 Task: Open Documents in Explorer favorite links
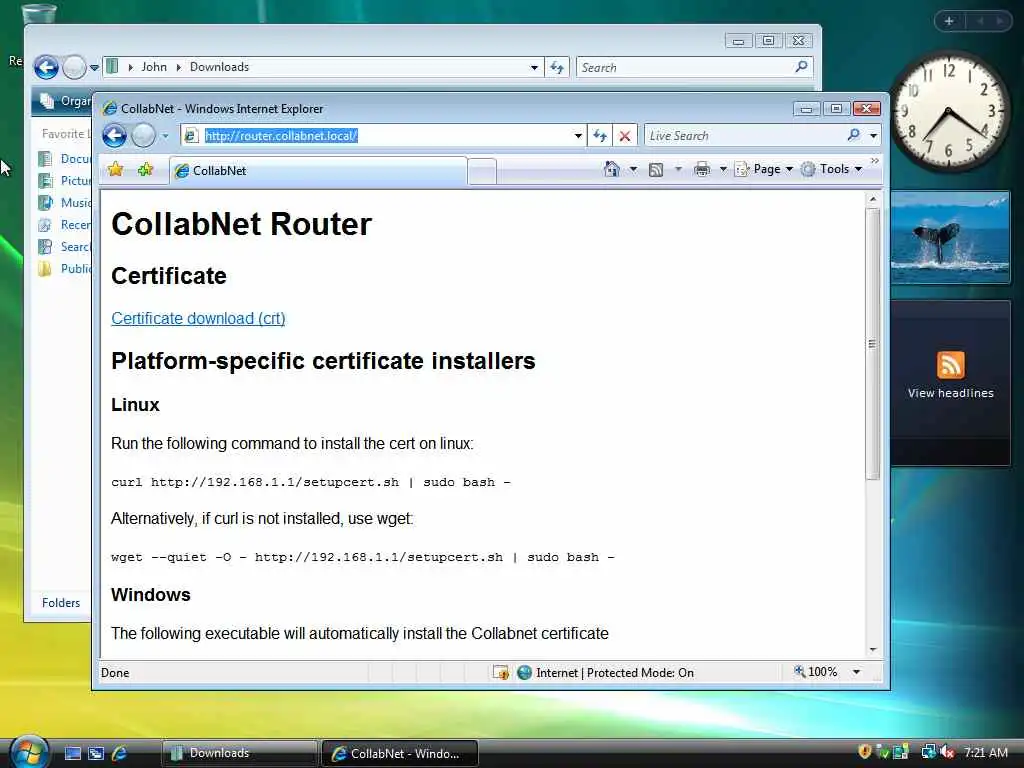(65, 159)
